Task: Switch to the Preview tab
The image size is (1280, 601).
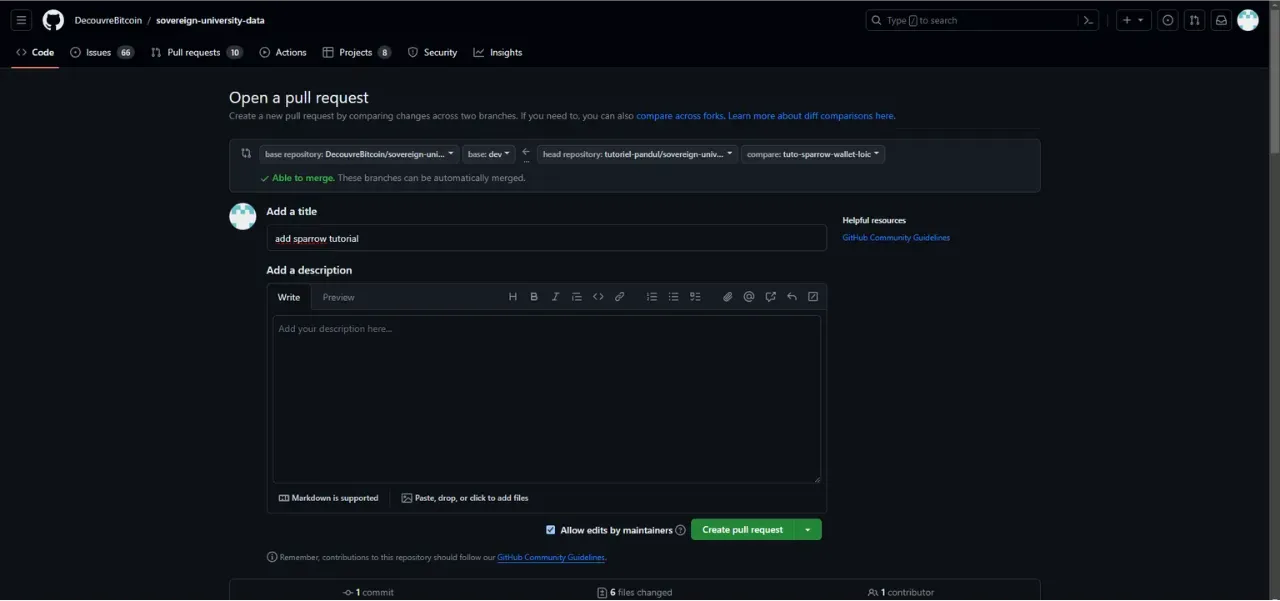Action: (x=338, y=297)
